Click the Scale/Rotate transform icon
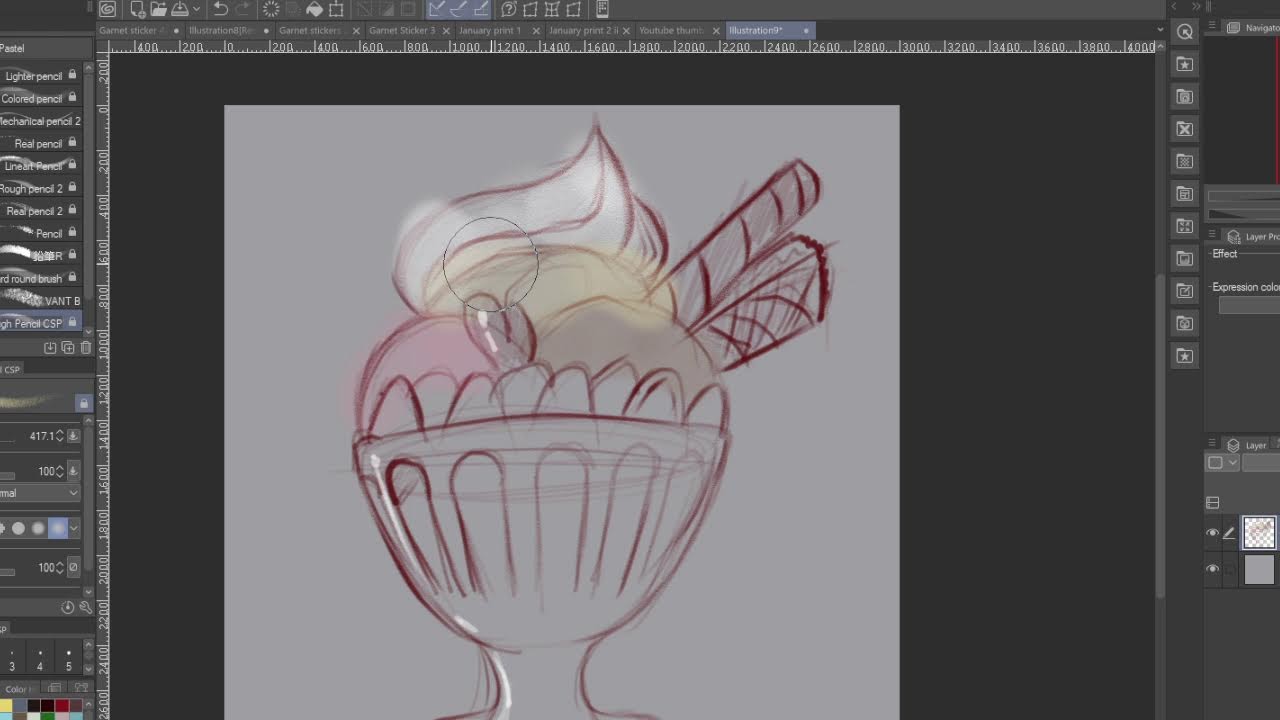 tap(336, 9)
